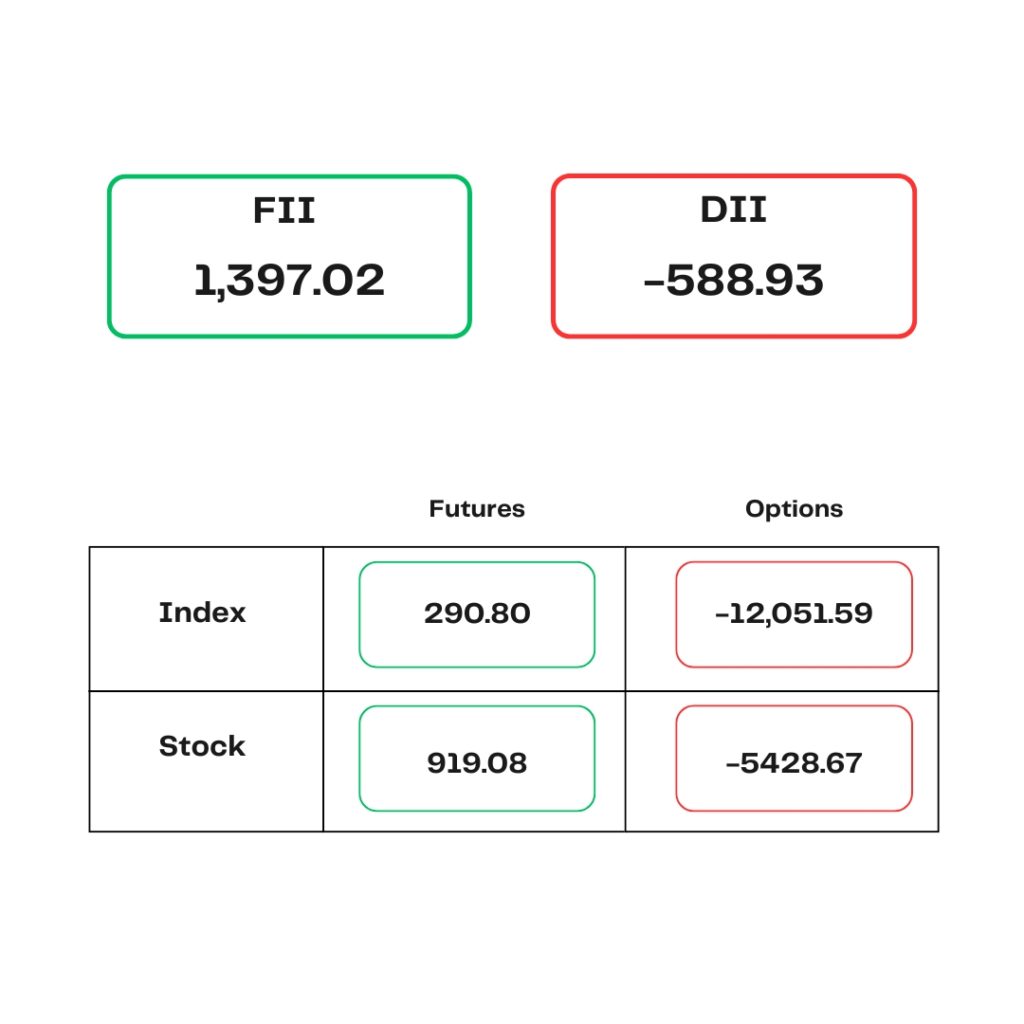Select the FII value 1,397.02

[x=289, y=281]
